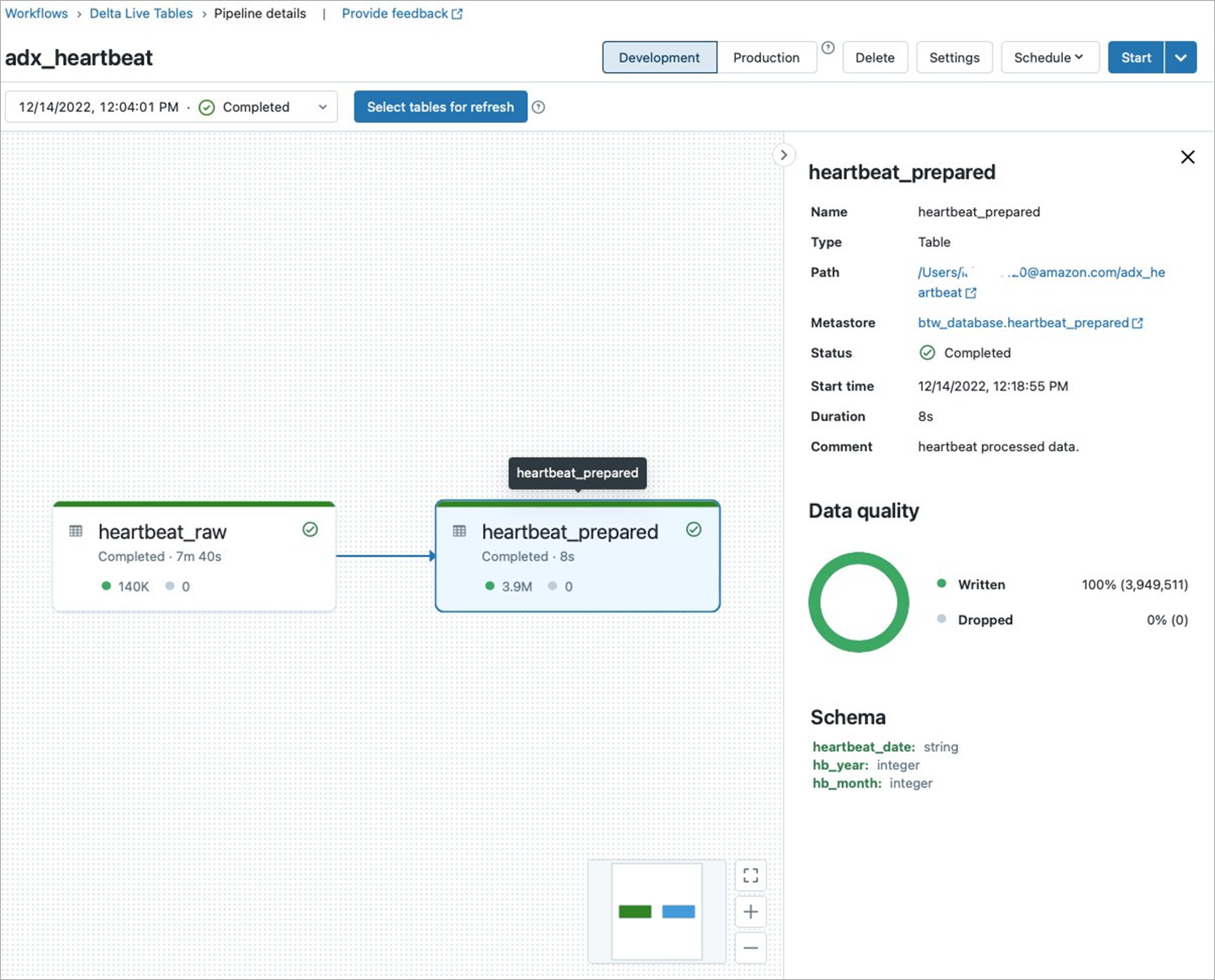The image size is (1215, 980).
Task: Click the completed checkmark on heartbeat_prepared node
Action: point(693,530)
